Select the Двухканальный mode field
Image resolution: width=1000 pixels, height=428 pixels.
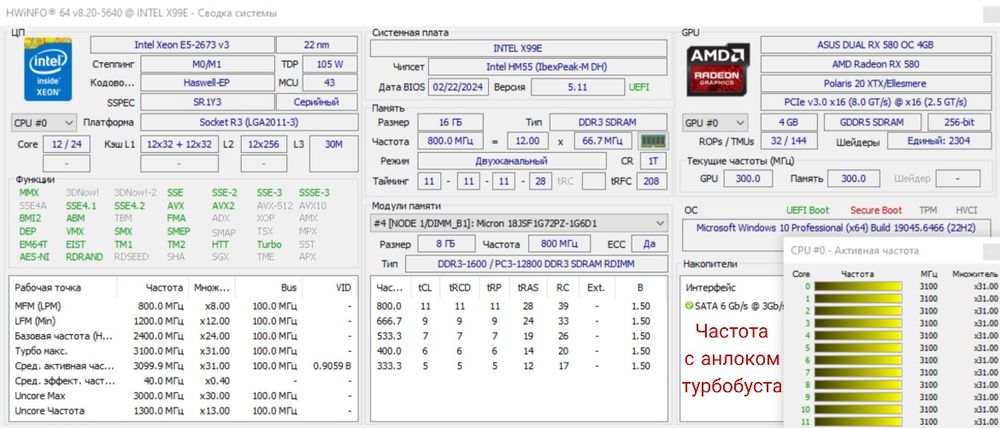tap(511, 161)
